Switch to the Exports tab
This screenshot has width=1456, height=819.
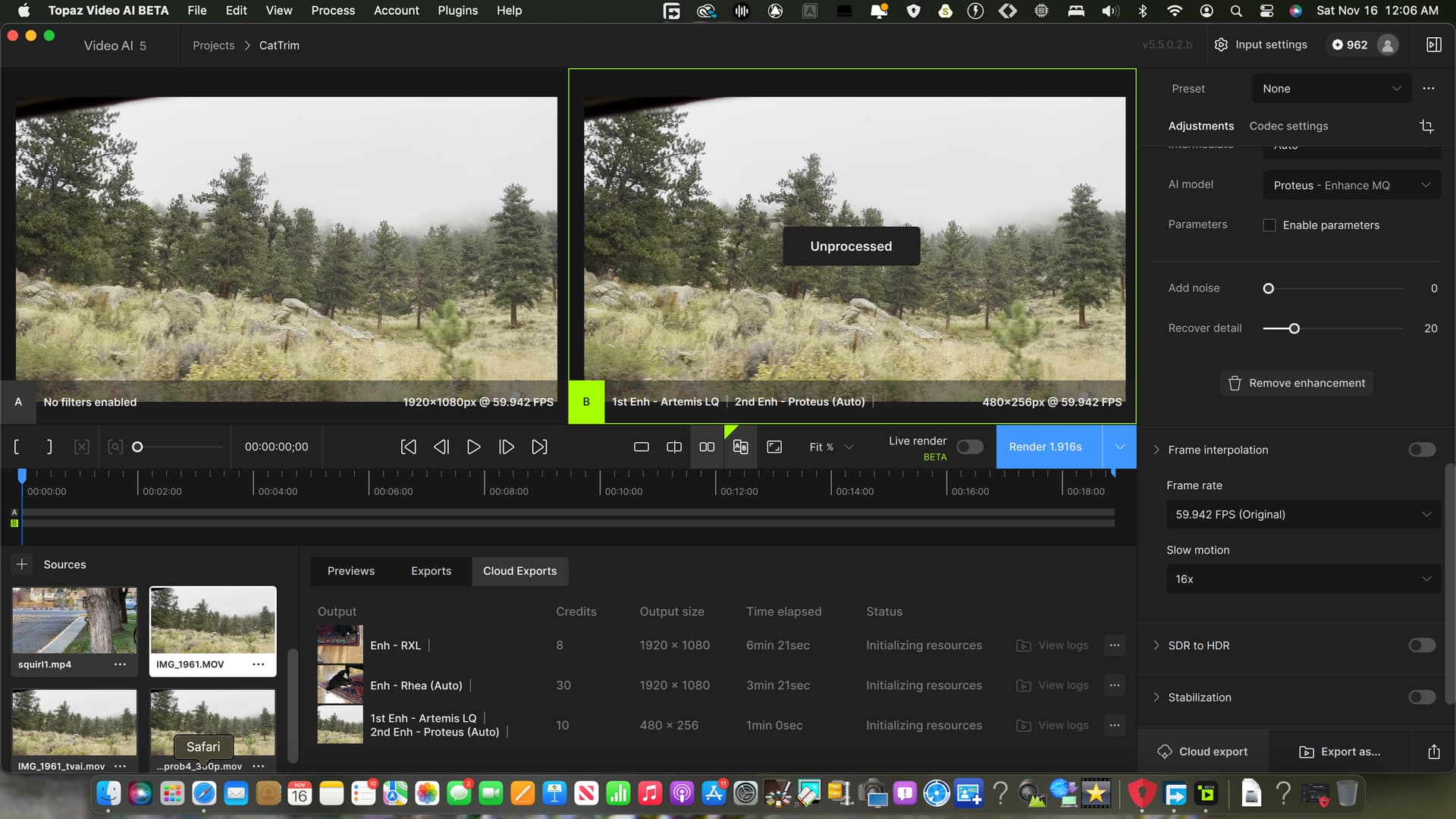(431, 571)
